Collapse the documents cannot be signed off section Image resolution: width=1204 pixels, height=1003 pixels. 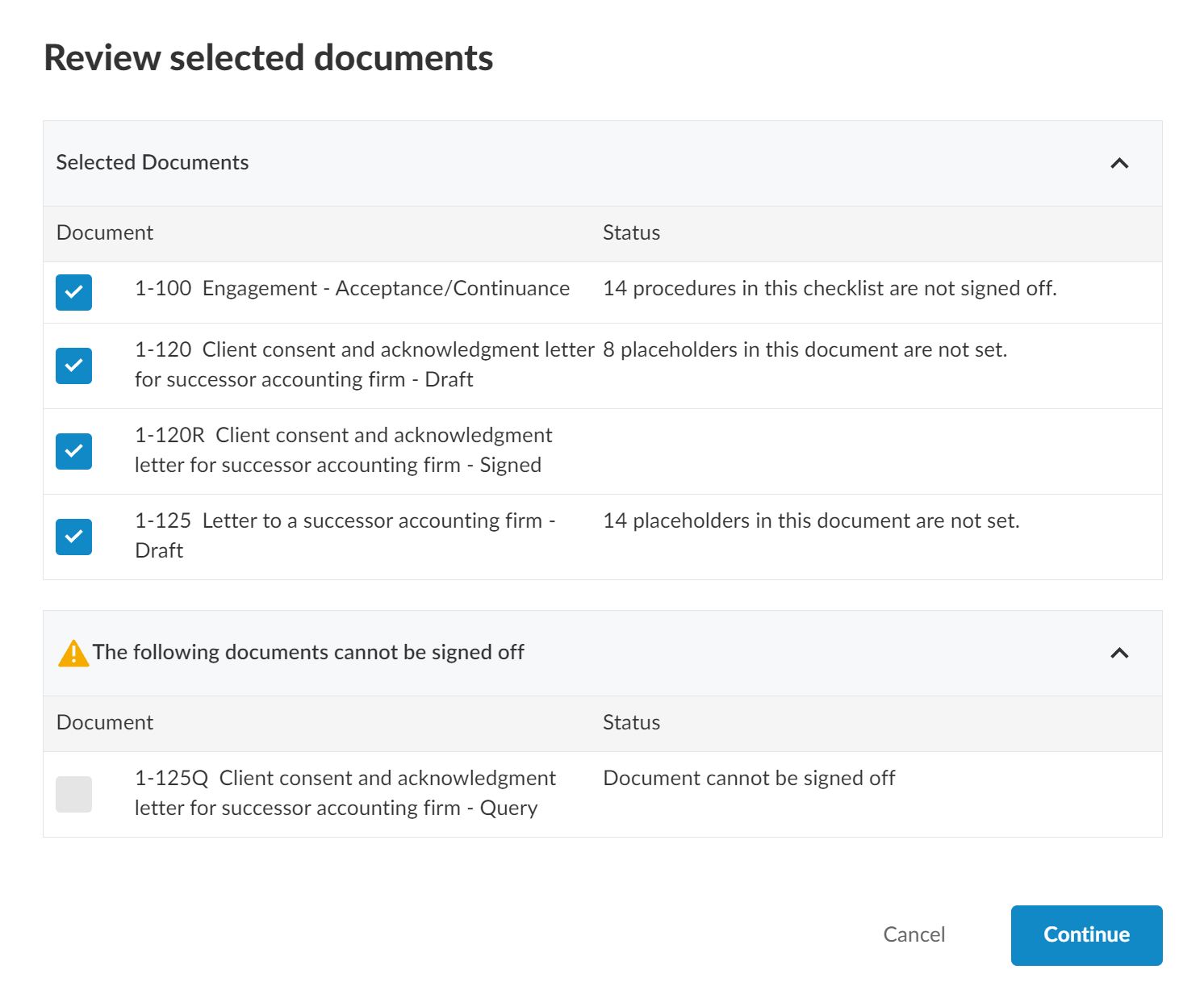(x=1119, y=653)
